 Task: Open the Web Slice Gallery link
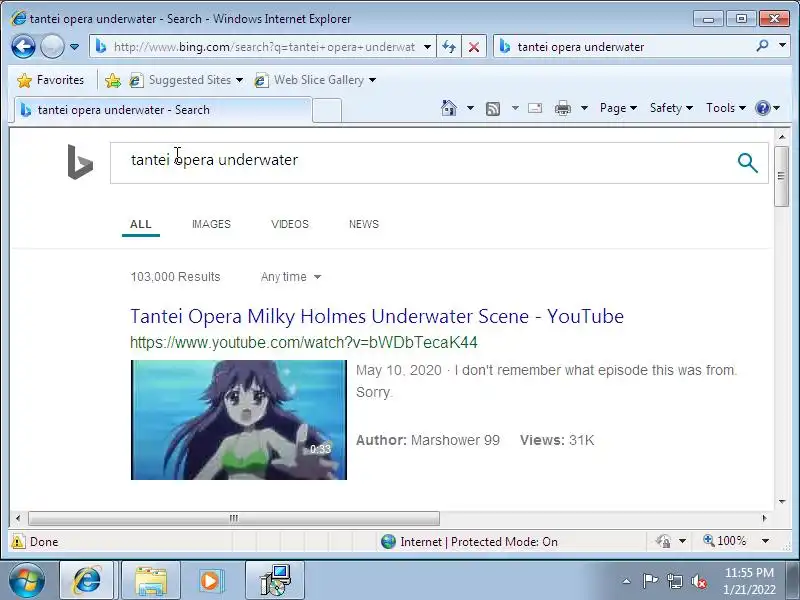click(x=315, y=80)
